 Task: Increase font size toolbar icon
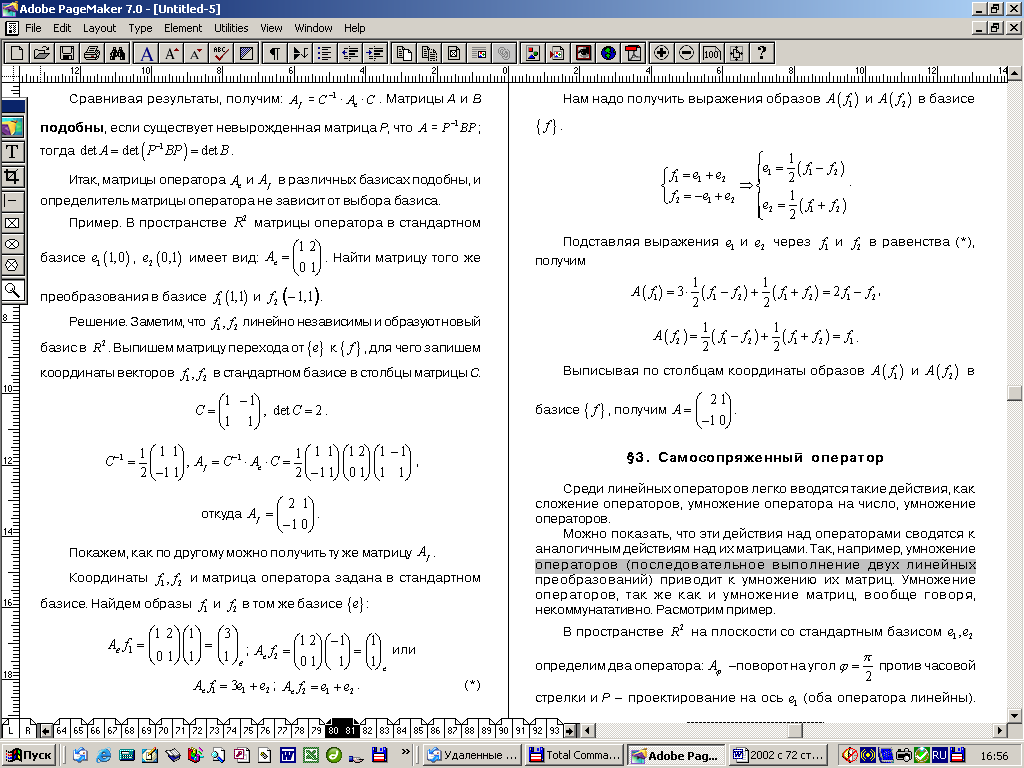(171, 53)
